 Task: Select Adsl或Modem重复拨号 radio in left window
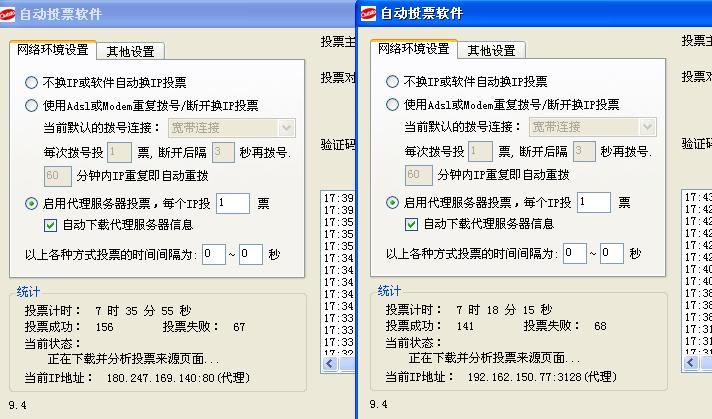31,106
